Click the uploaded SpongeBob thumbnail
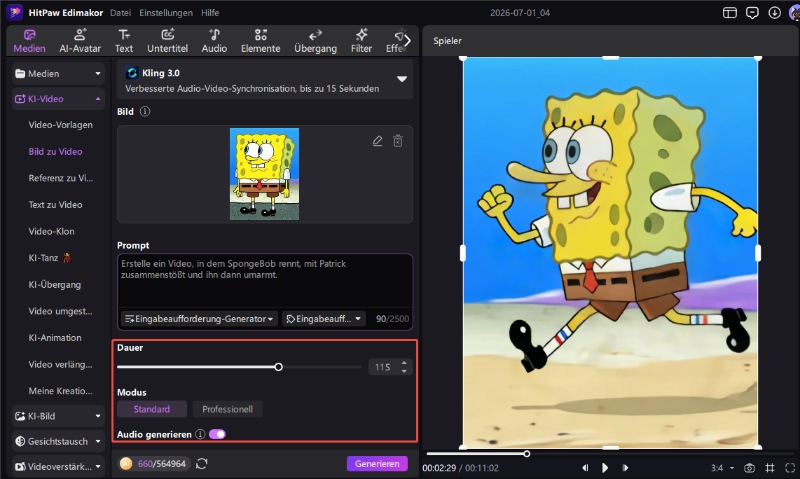The height and width of the screenshot is (479, 800). pyautogui.click(x=264, y=174)
